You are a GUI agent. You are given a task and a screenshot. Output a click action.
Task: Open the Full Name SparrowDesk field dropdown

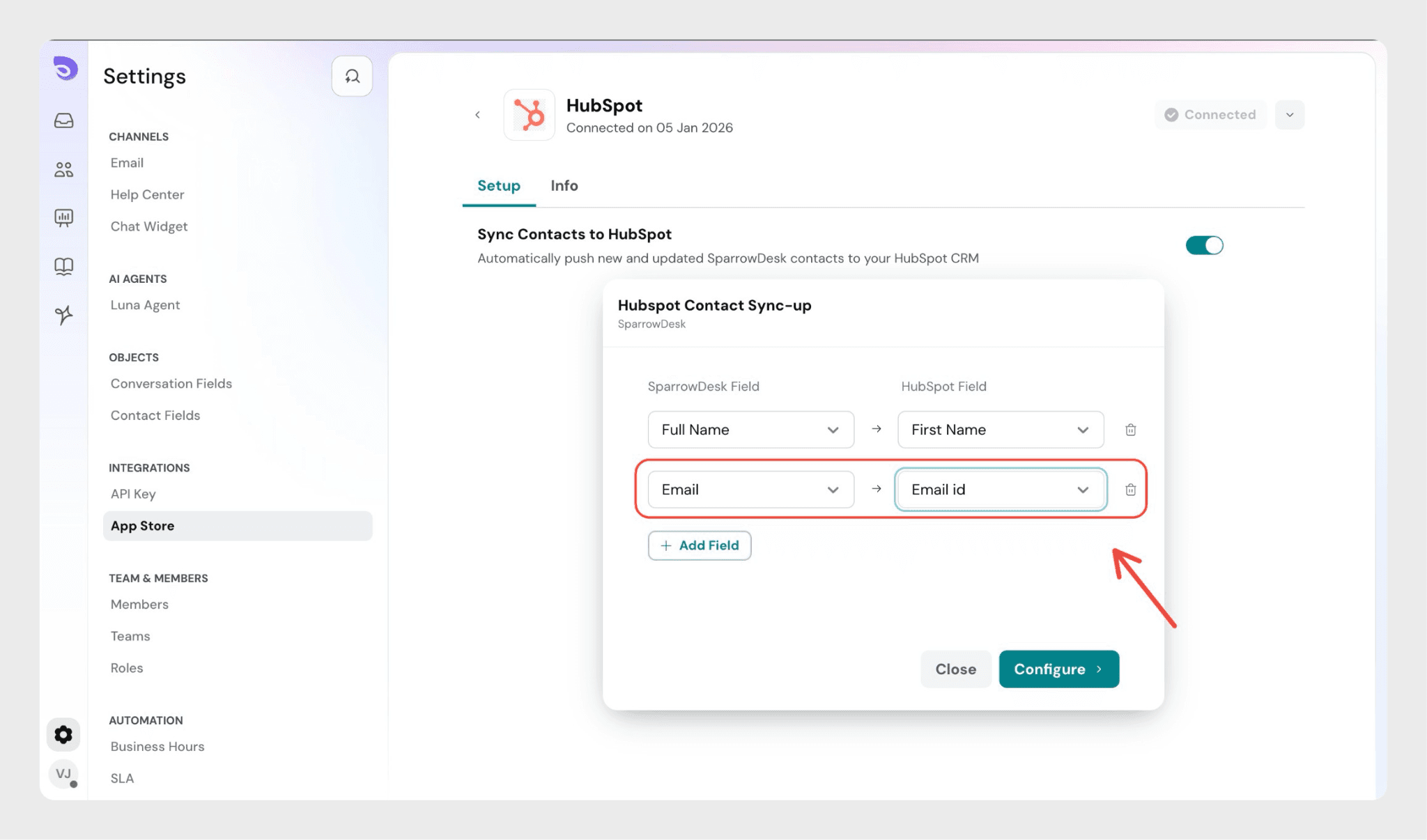pyautogui.click(x=750, y=430)
